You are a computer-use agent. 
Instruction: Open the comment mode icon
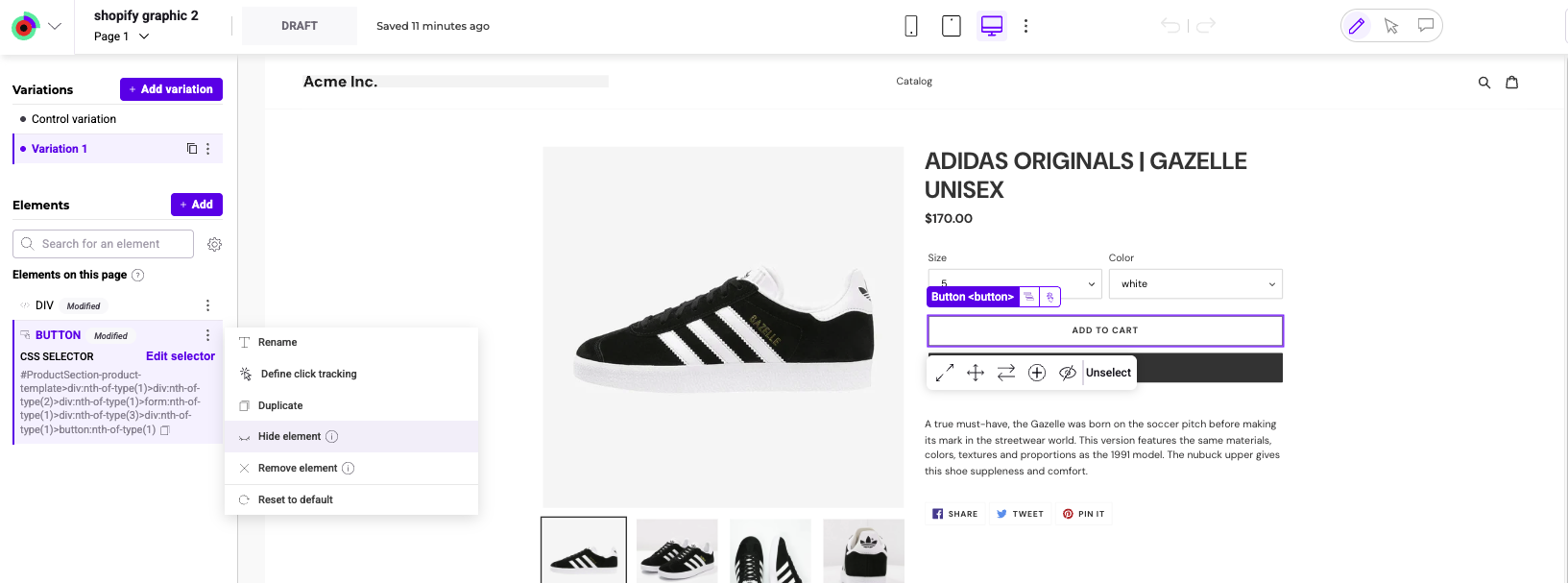(1426, 26)
